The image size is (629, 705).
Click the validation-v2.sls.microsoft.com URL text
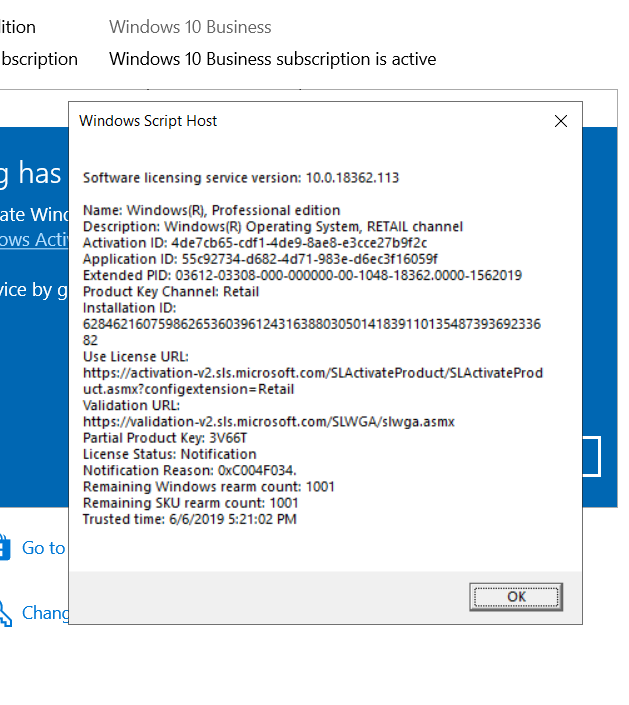pos(269,422)
